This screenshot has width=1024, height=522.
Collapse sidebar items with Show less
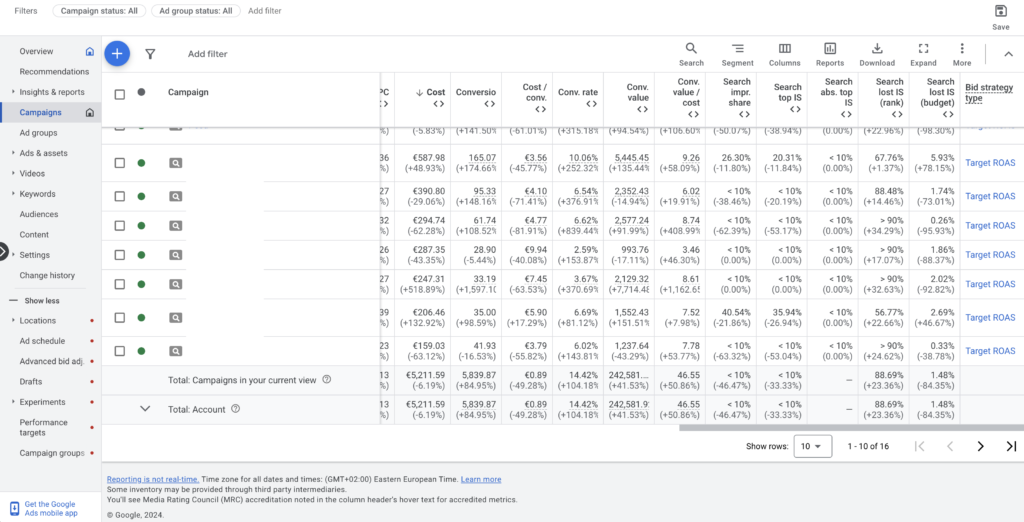tap(36, 301)
